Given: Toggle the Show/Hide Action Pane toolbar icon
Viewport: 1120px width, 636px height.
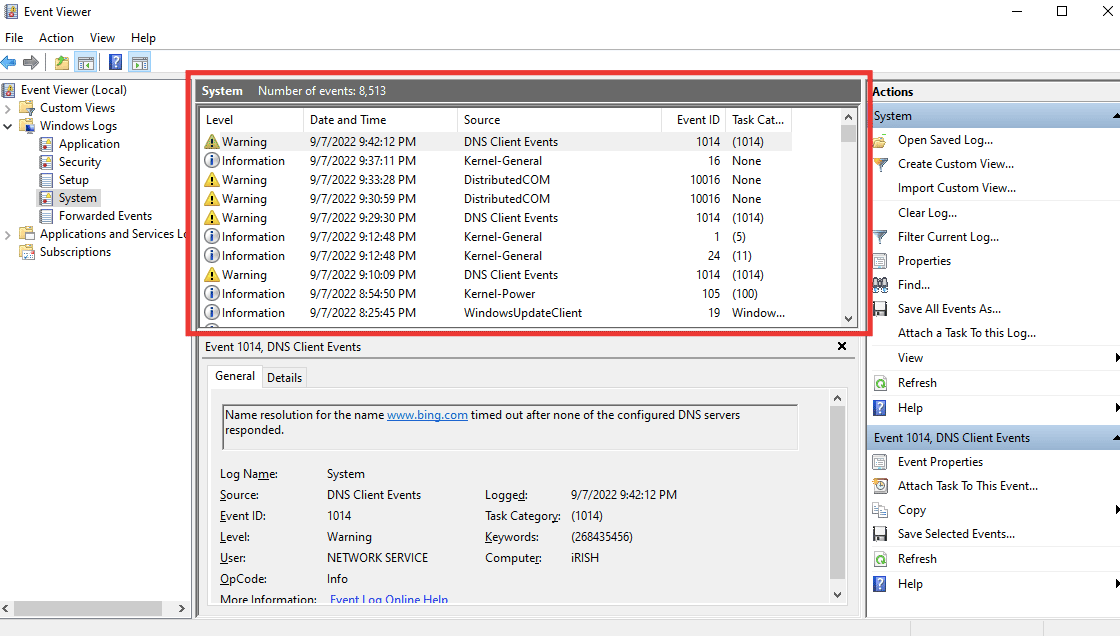Looking at the screenshot, I should click(140, 63).
